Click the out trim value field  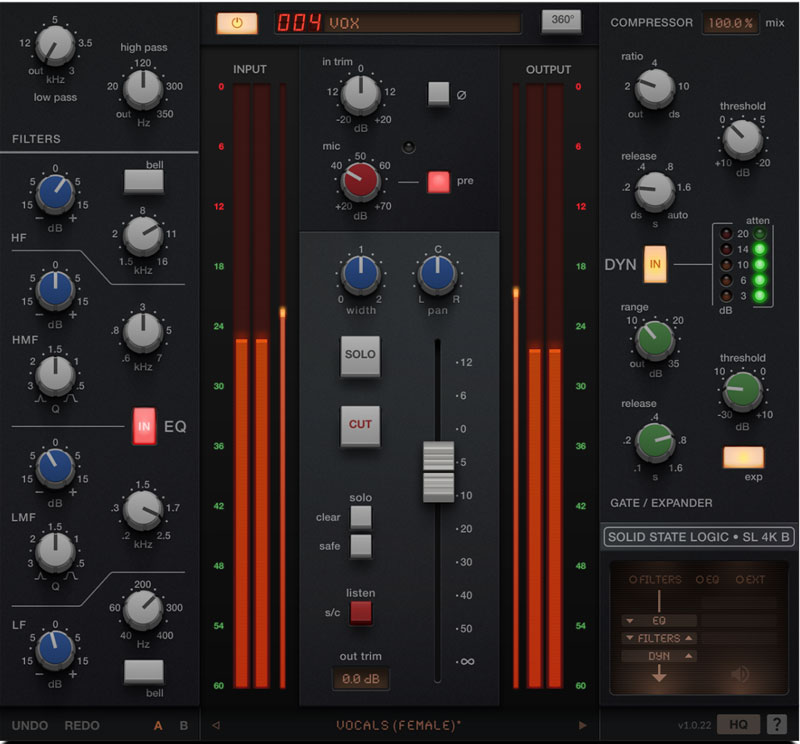click(x=361, y=679)
